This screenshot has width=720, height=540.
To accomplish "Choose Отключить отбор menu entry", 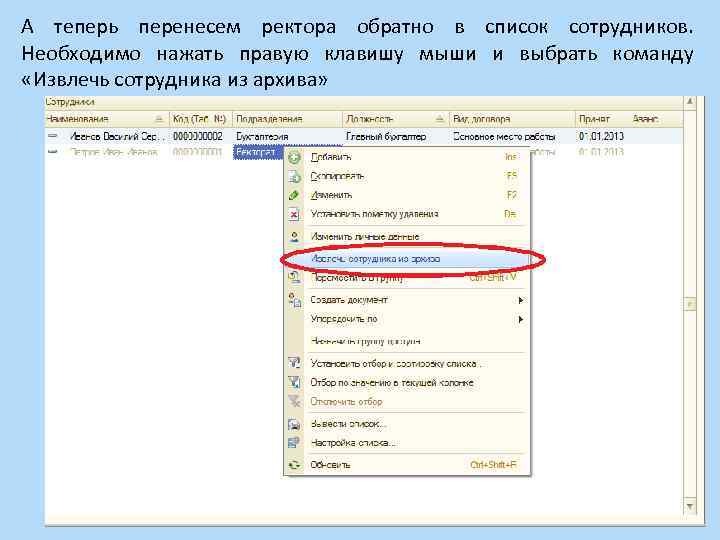I will (x=407, y=401).
